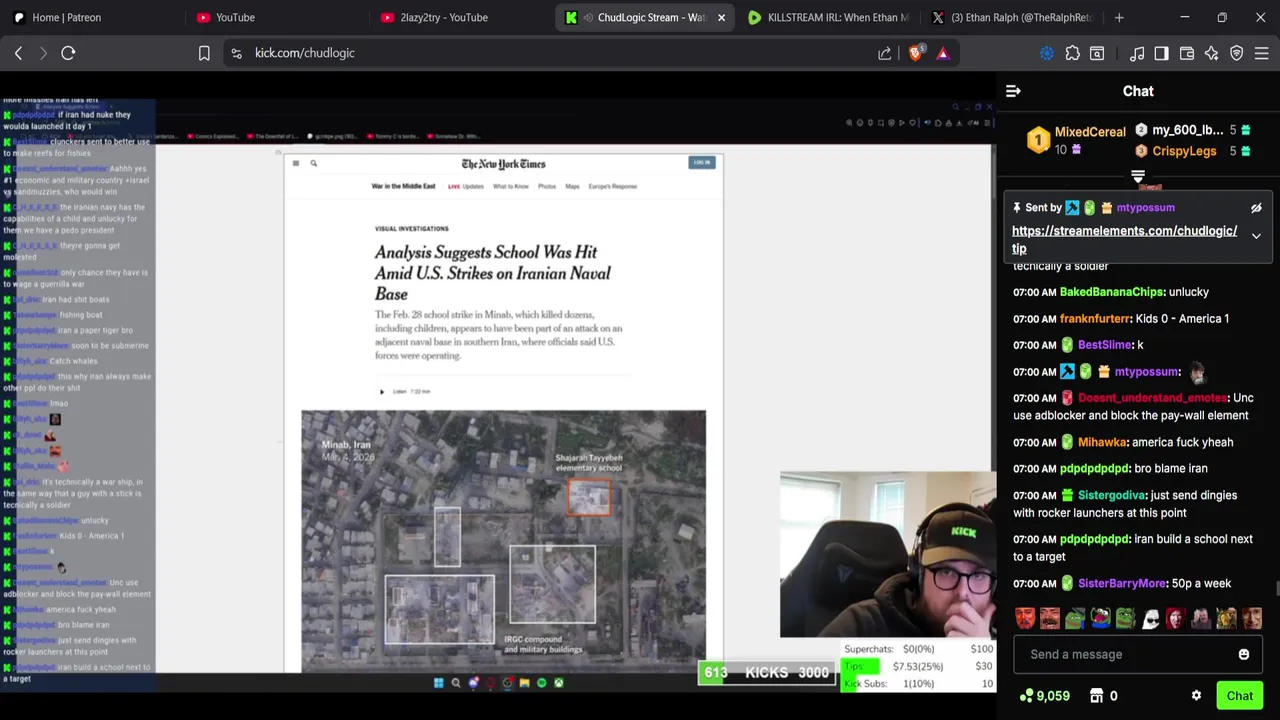Reload the Kick page
Image resolution: width=1280 pixels, height=720 pixels.
pyautogui.click(x=68, y=53)
